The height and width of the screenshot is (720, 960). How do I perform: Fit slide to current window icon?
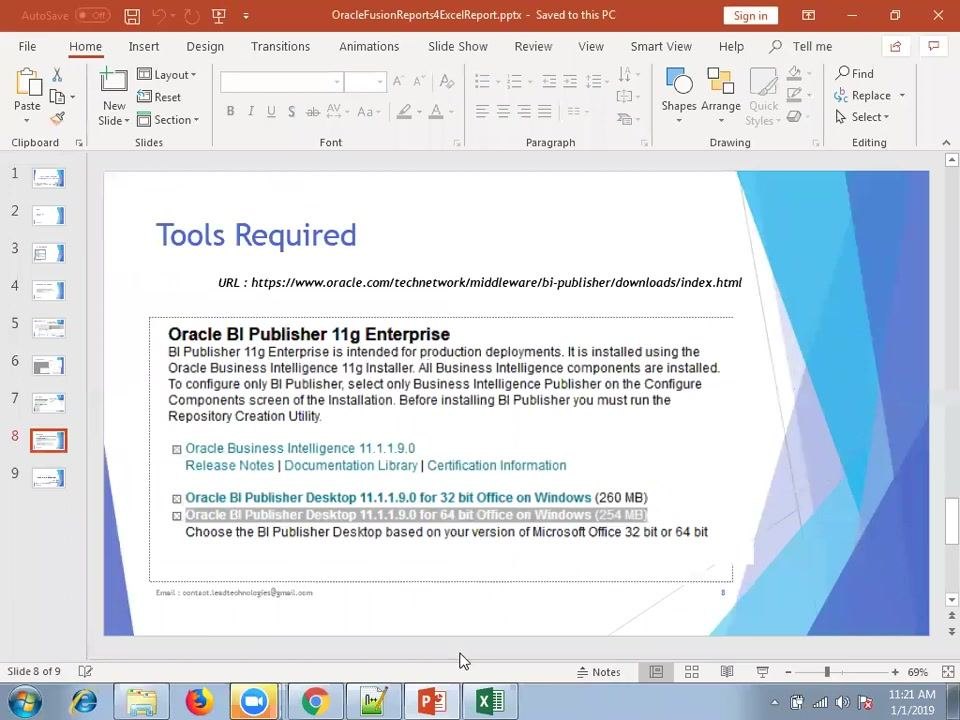tap(947, 672)
